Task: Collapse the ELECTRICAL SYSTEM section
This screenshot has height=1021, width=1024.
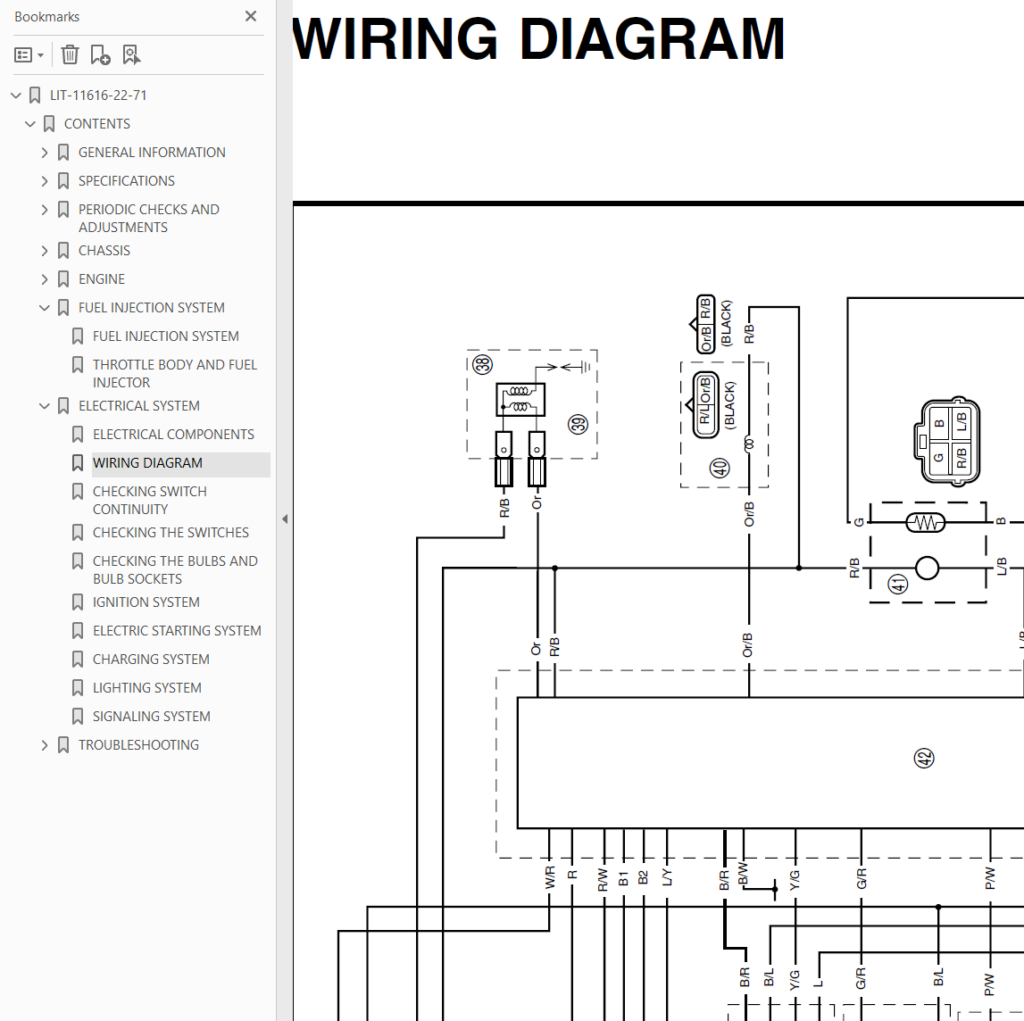Action: (44, 406)
